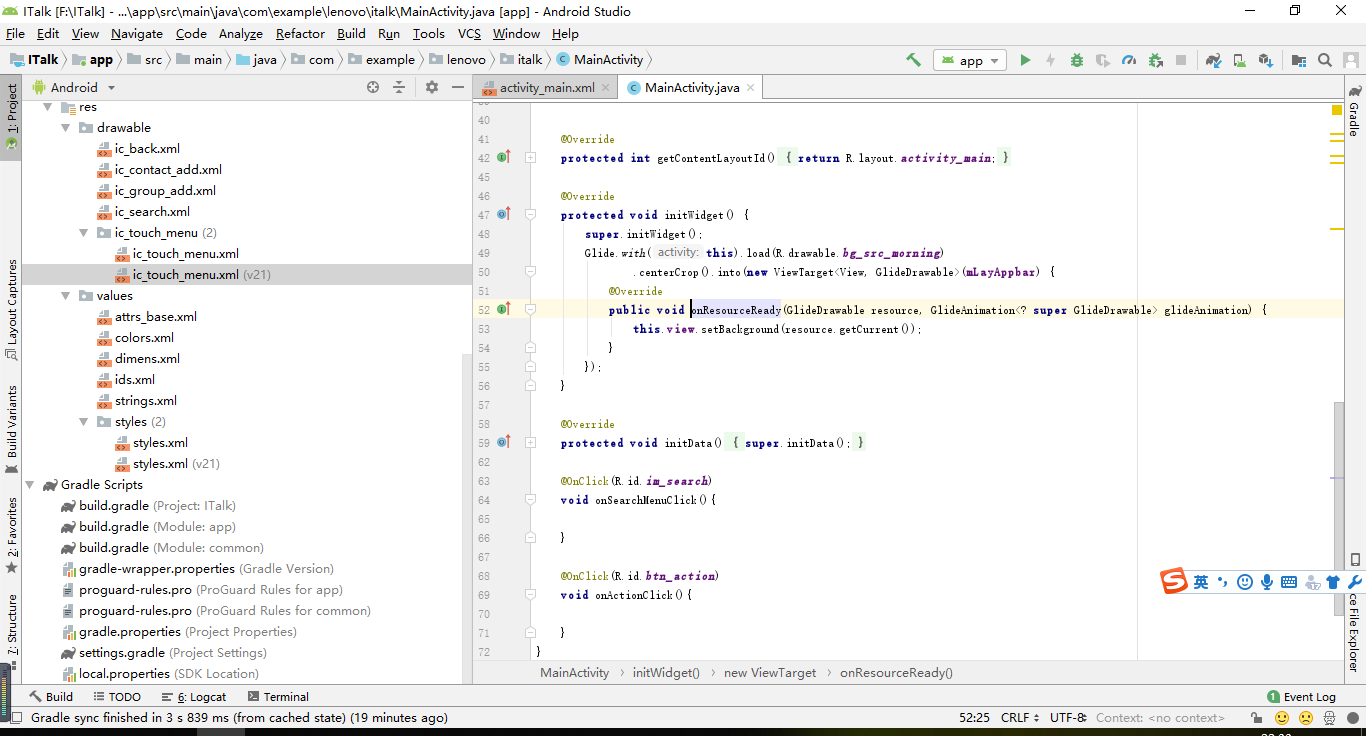Image resolution: width=1366 pixels, height=736 pixels.
Task: Toggle the read-only lock icon in status bar
Action: point(1257,718)
